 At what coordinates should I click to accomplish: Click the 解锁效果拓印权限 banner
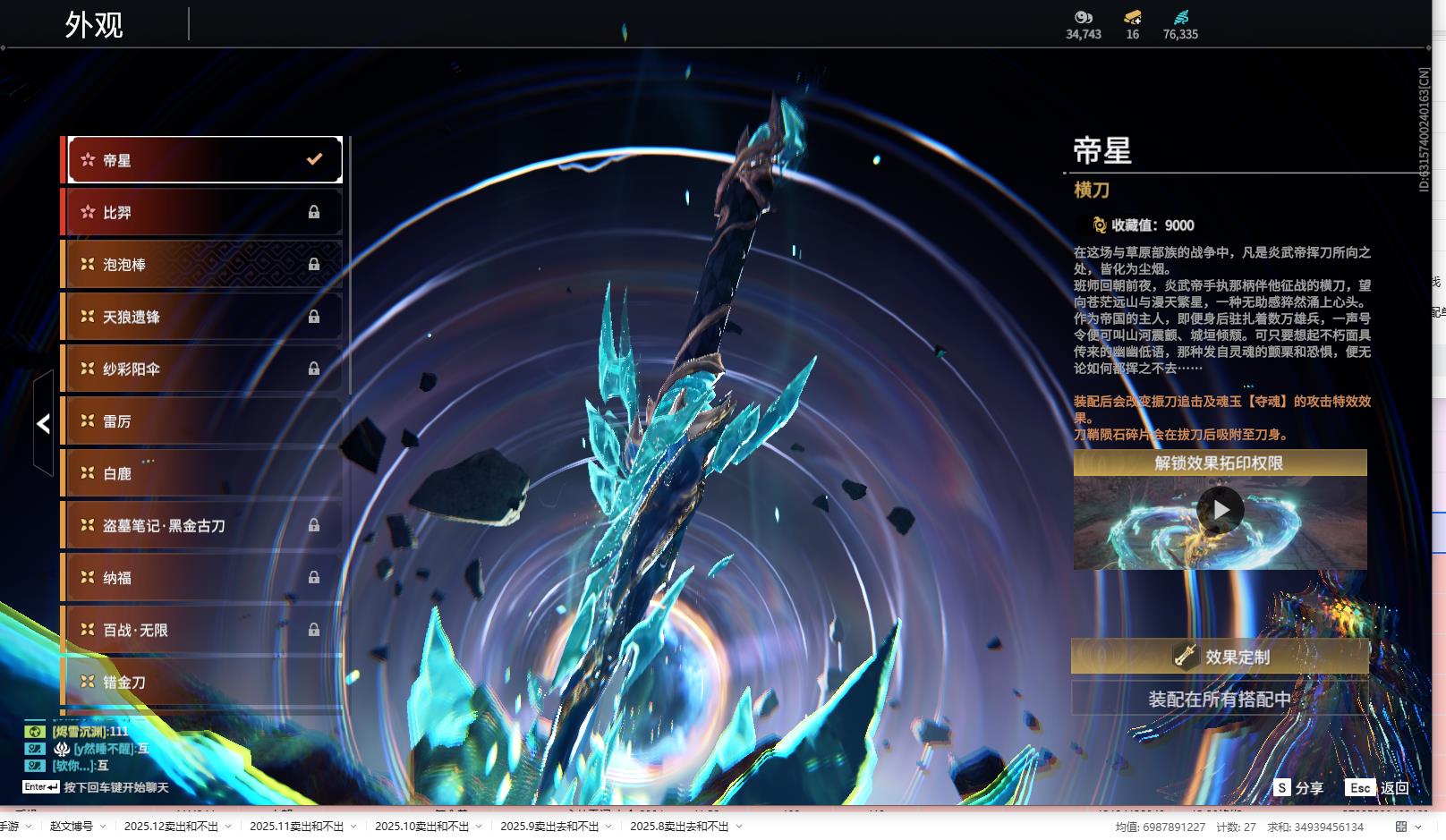1220,462
